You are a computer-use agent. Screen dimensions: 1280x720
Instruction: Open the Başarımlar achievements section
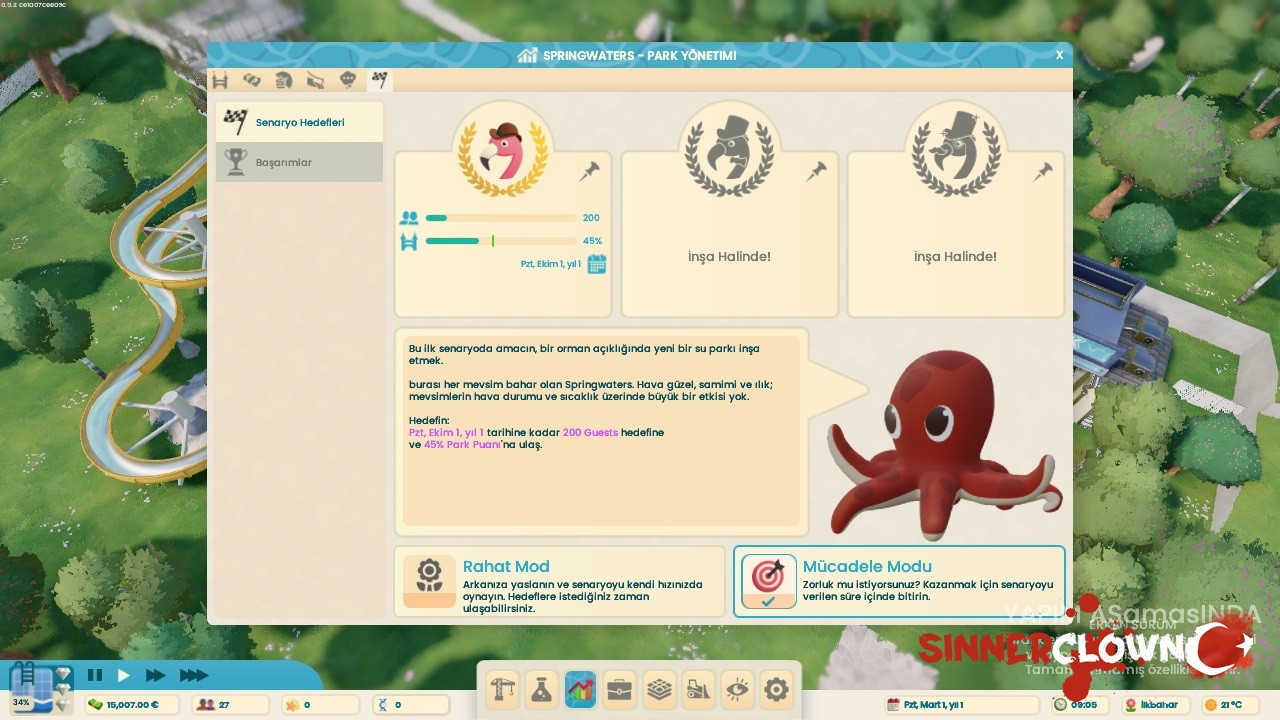click(299, 162)
